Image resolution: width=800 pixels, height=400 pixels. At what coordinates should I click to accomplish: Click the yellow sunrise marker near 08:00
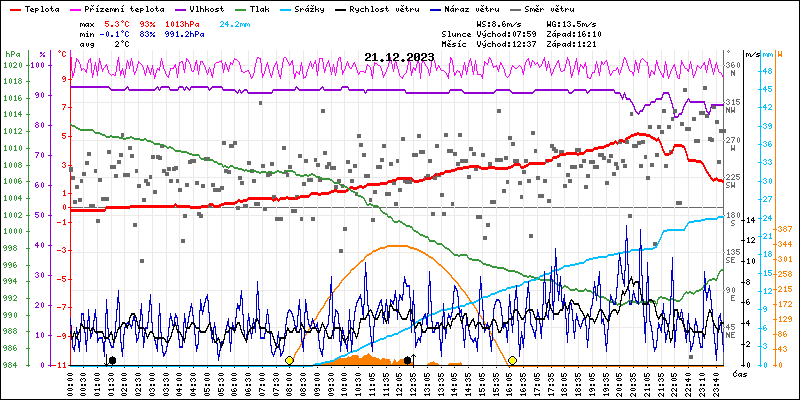point(289,360)
